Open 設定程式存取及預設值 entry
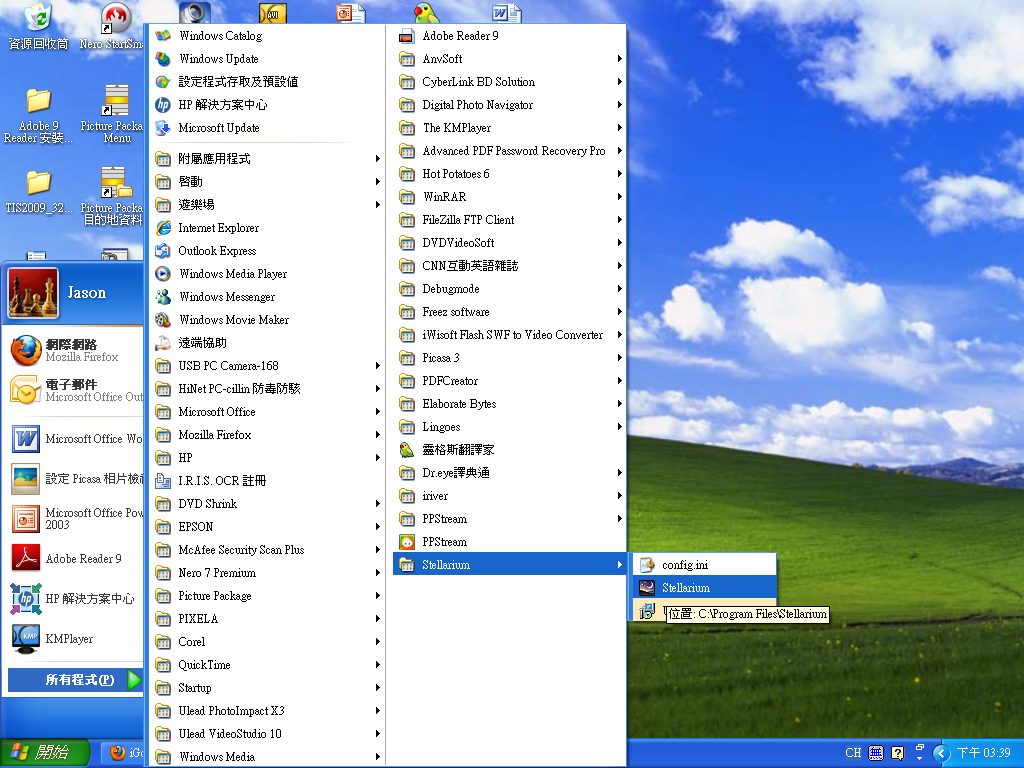The height and width of the screenshot is (768, 1024). 268,82
